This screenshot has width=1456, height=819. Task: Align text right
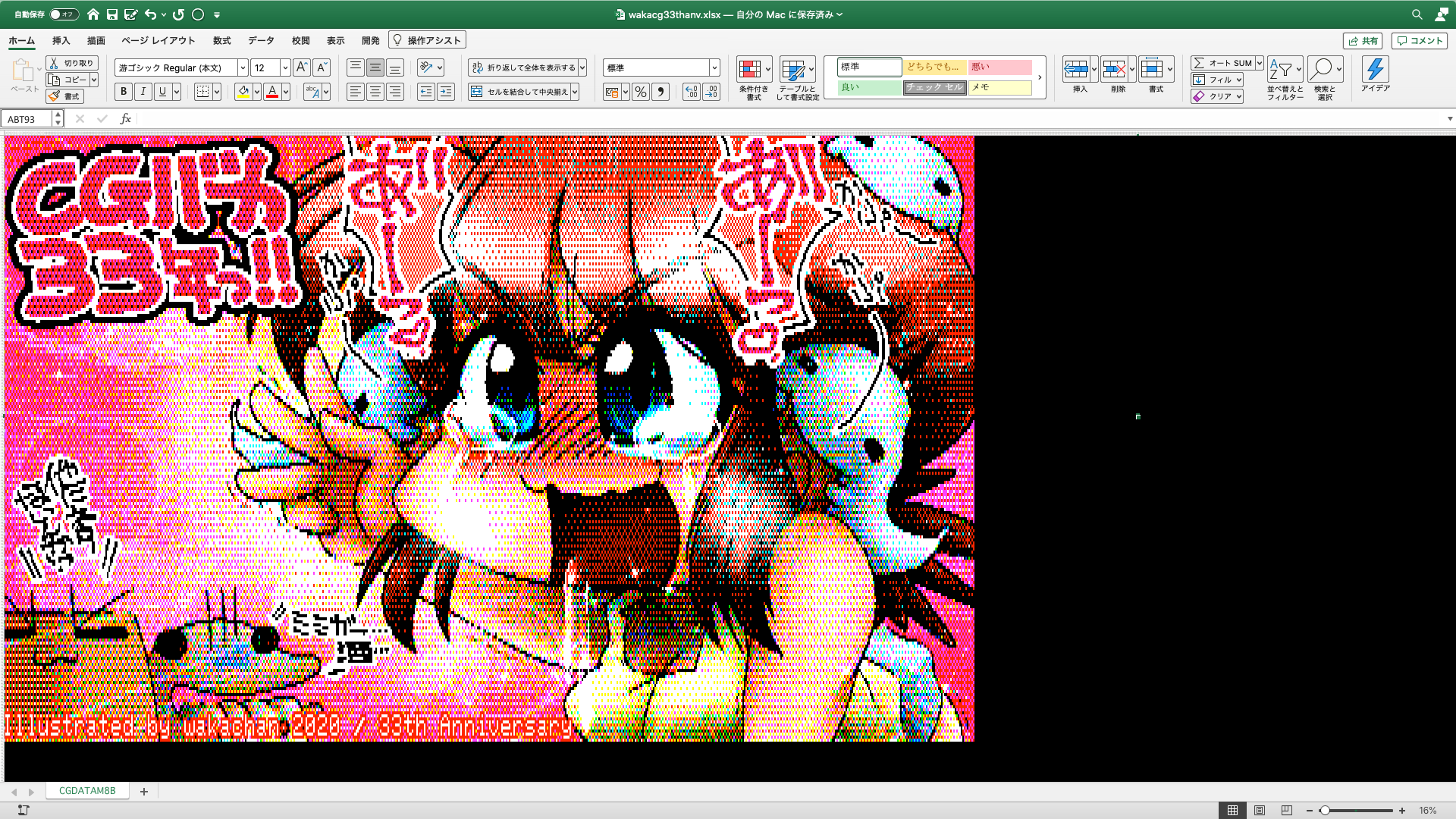pos(394,92)
